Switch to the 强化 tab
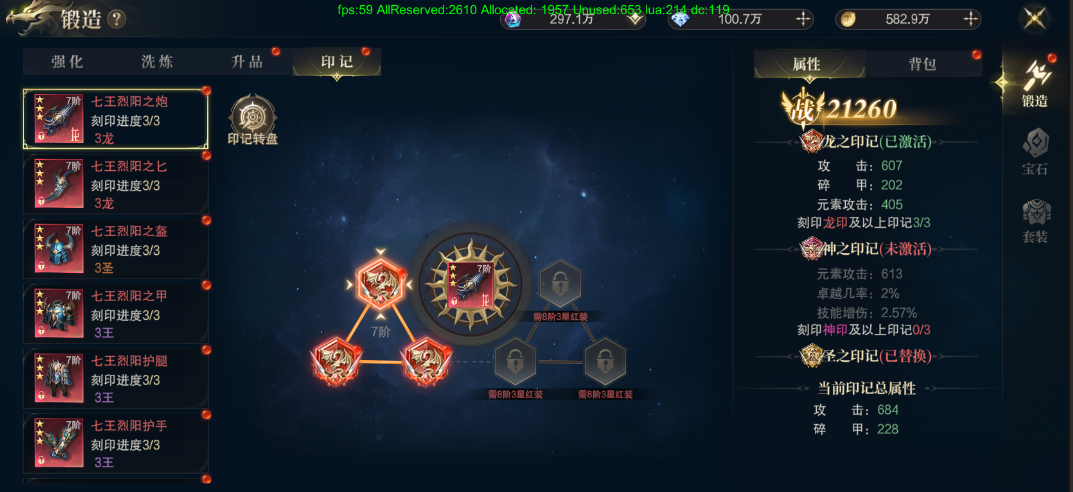The image size is (1073, 492). pos(68,62)
